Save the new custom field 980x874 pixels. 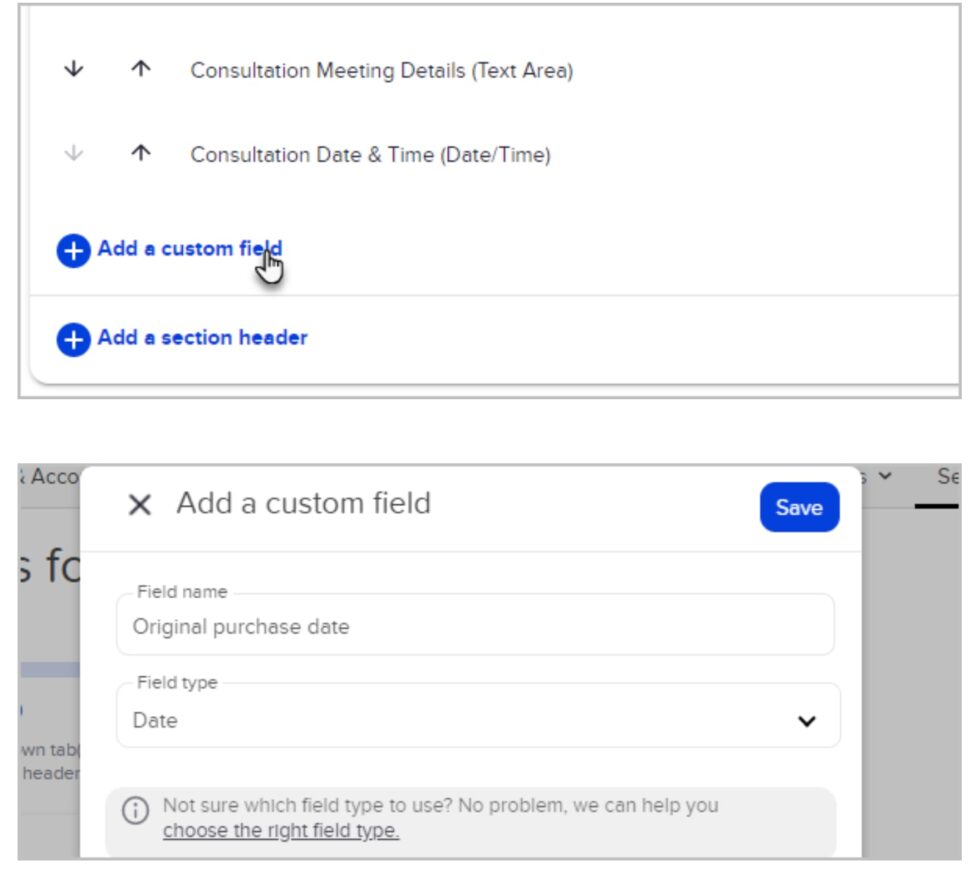point(799,507)
